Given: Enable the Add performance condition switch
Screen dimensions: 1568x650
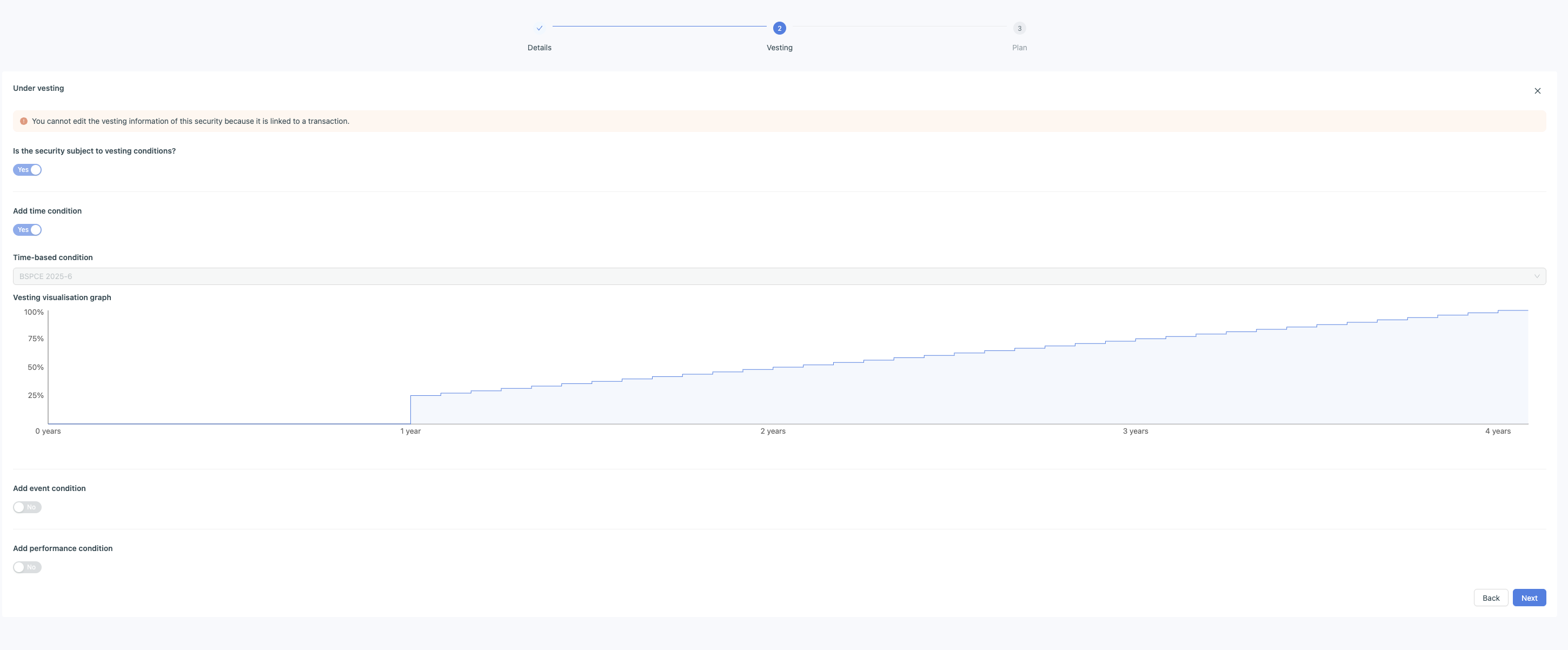Looking at the screenshot, I should tap(28, 567).
